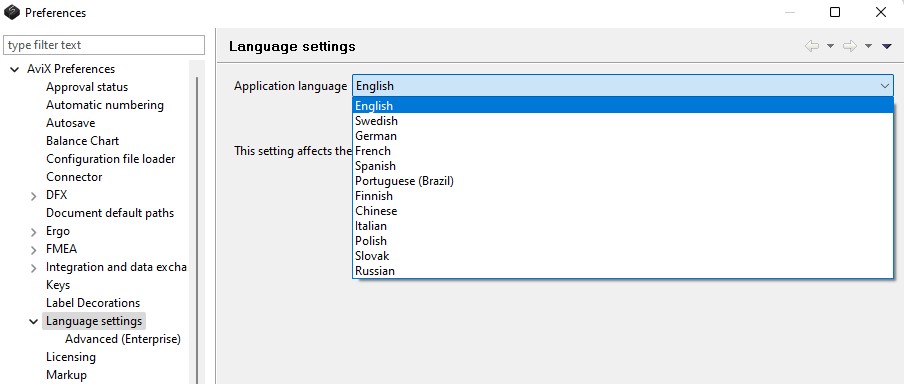Select the DFX tree label
Viewport: 904px width, 384px height.
56,195
